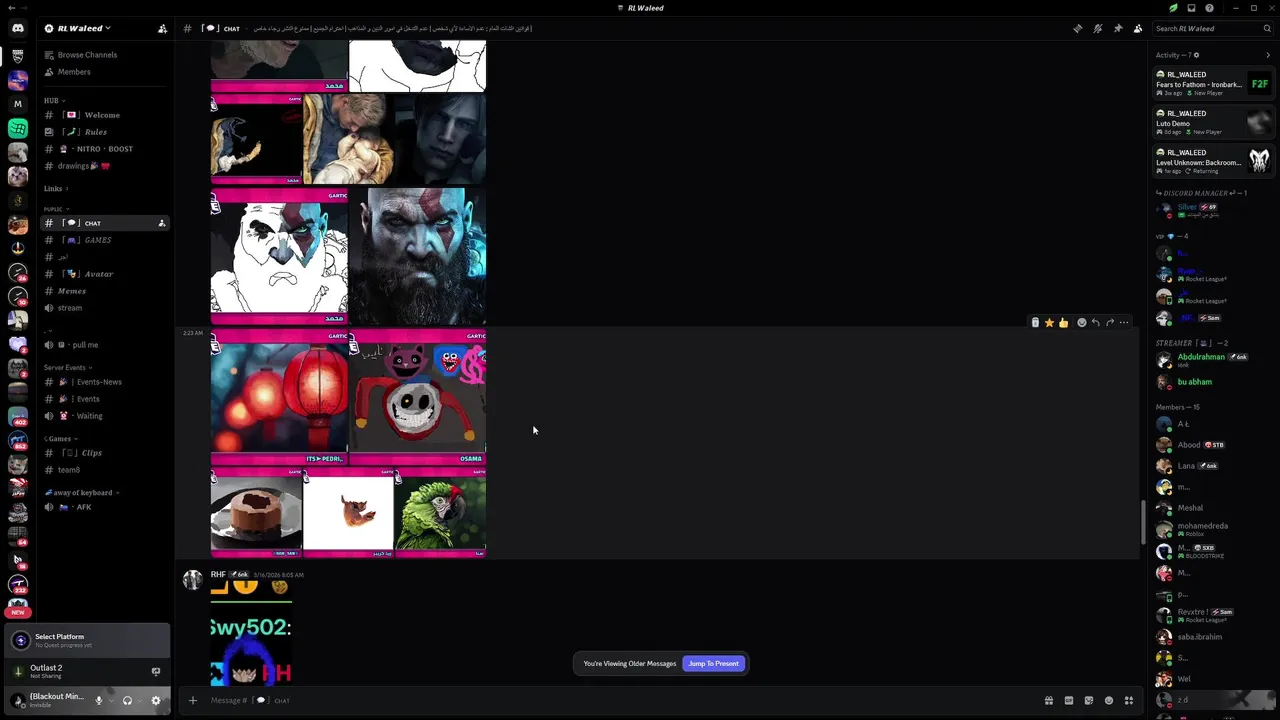Collapse away of keyboard category
This screenshot has height=720, width=1280.
pos(82,493)
